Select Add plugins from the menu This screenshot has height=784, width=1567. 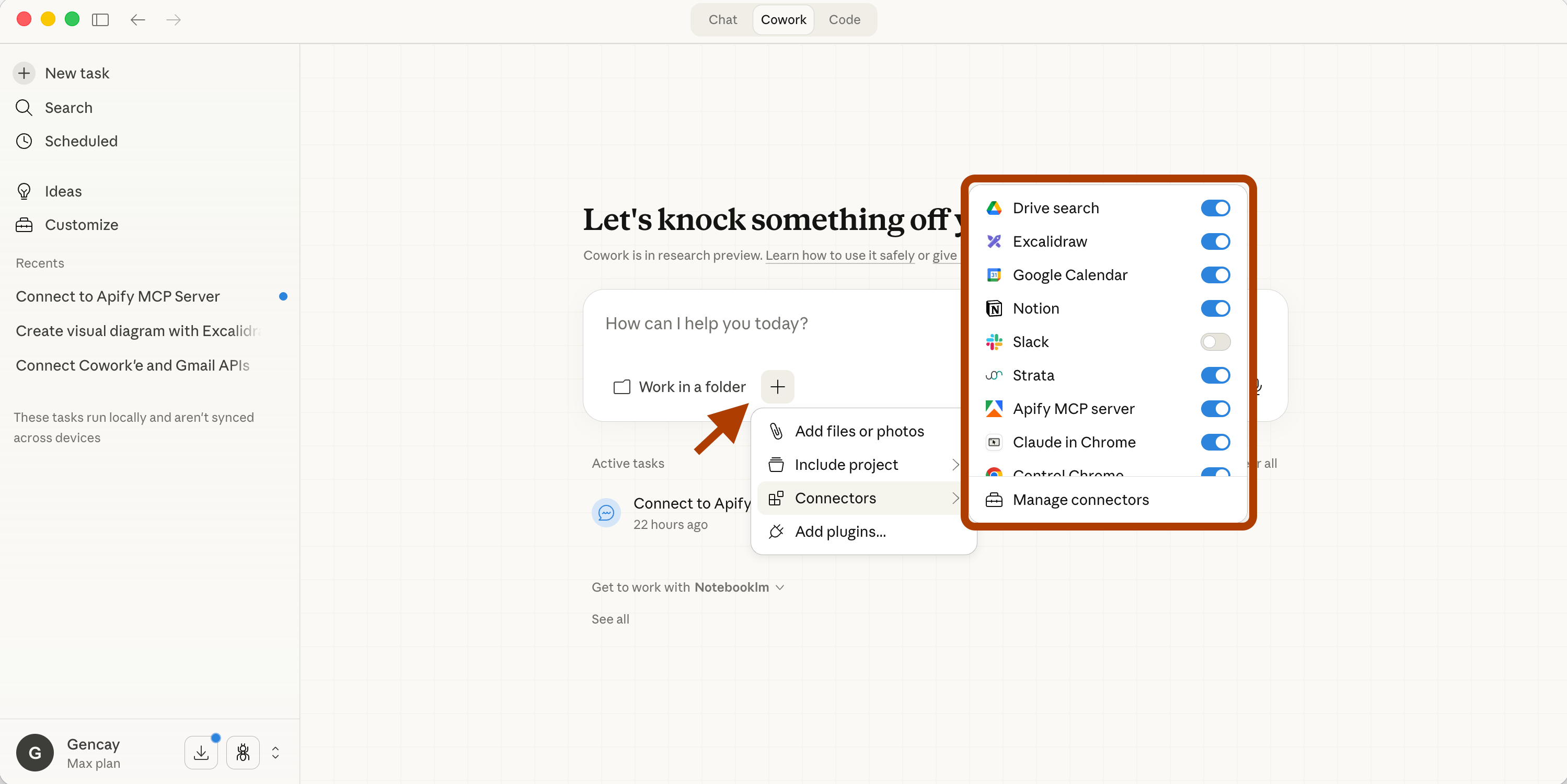click(839, 532)
